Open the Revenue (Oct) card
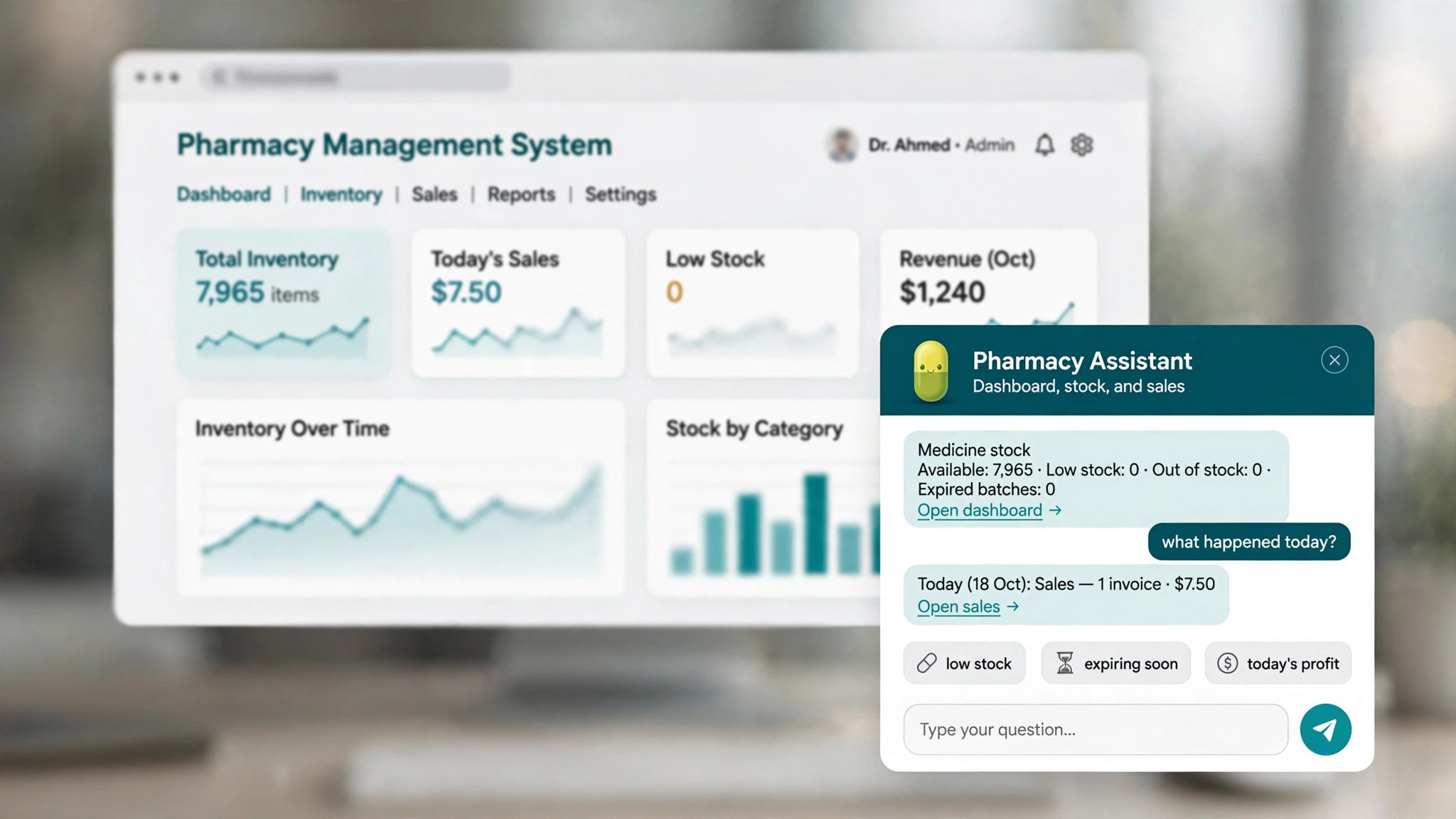The height and width of the screenshot is (819, 1456). [988, 277]
